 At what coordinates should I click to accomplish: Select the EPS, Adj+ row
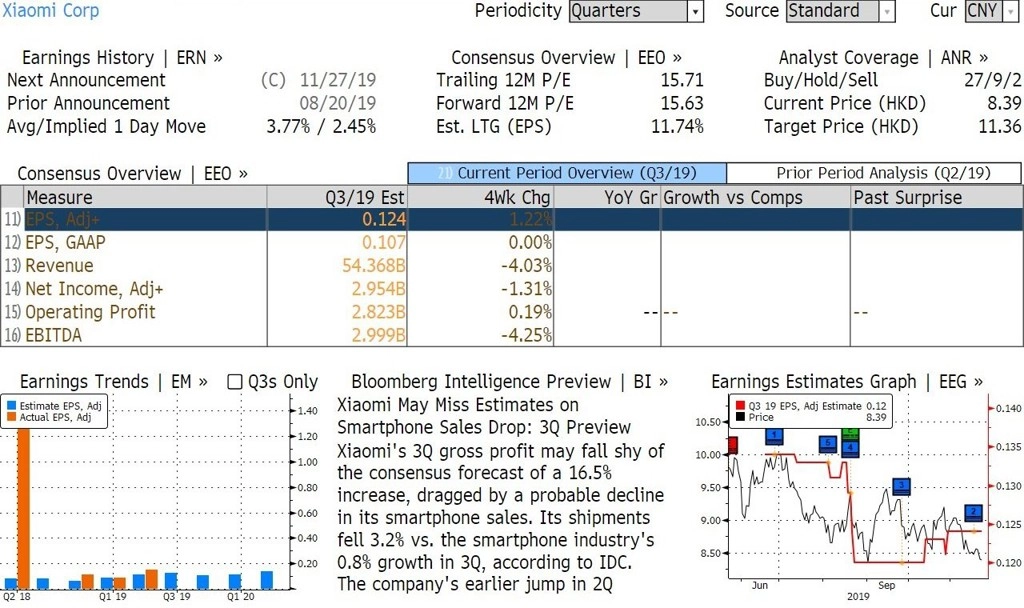coord(512,219)
